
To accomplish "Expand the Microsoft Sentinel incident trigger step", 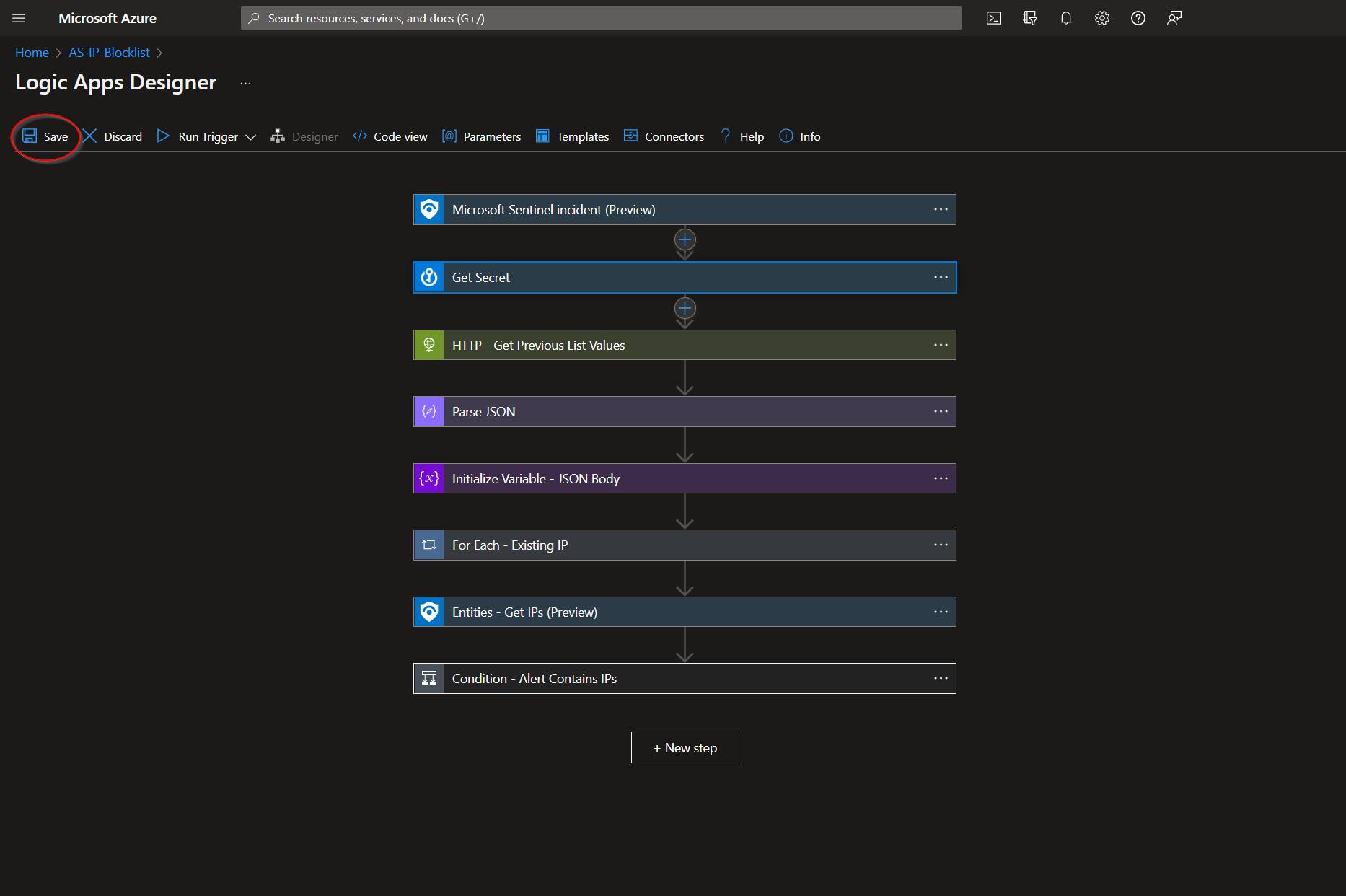I will pos(685,209).
